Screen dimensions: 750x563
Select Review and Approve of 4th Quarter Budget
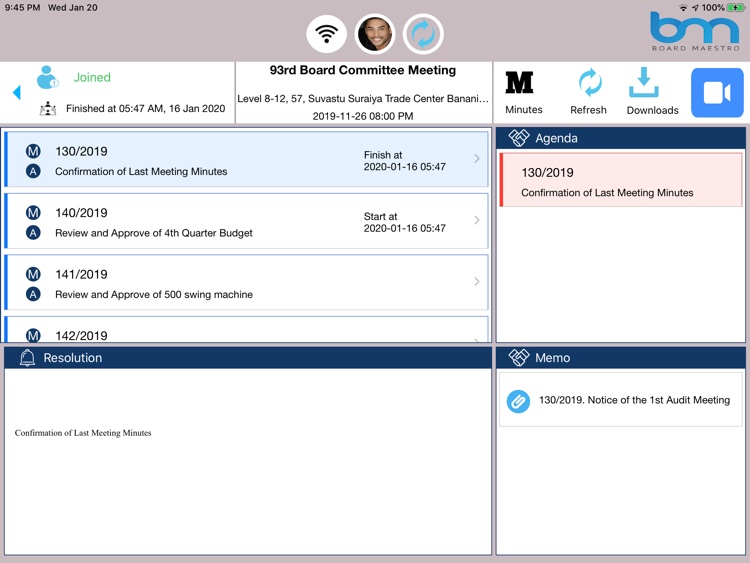246,221
